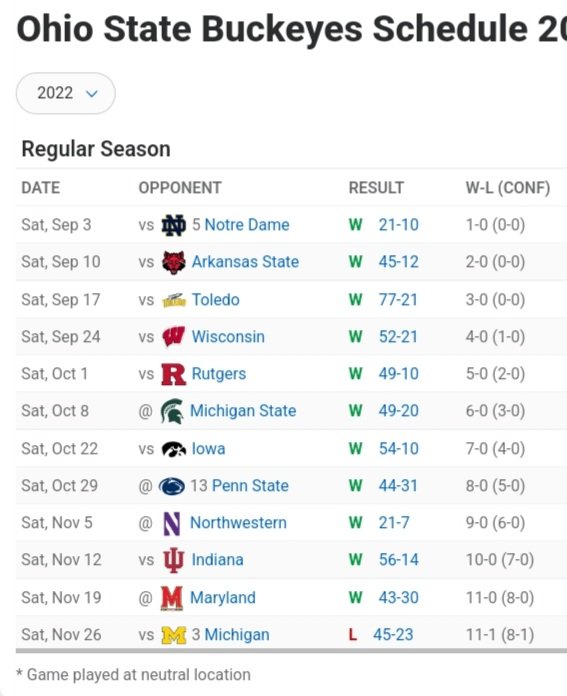The width and height of the screenshot is (567, 696).
Task: Click the Toledo Rockets logo
Action: coord(173,300)
